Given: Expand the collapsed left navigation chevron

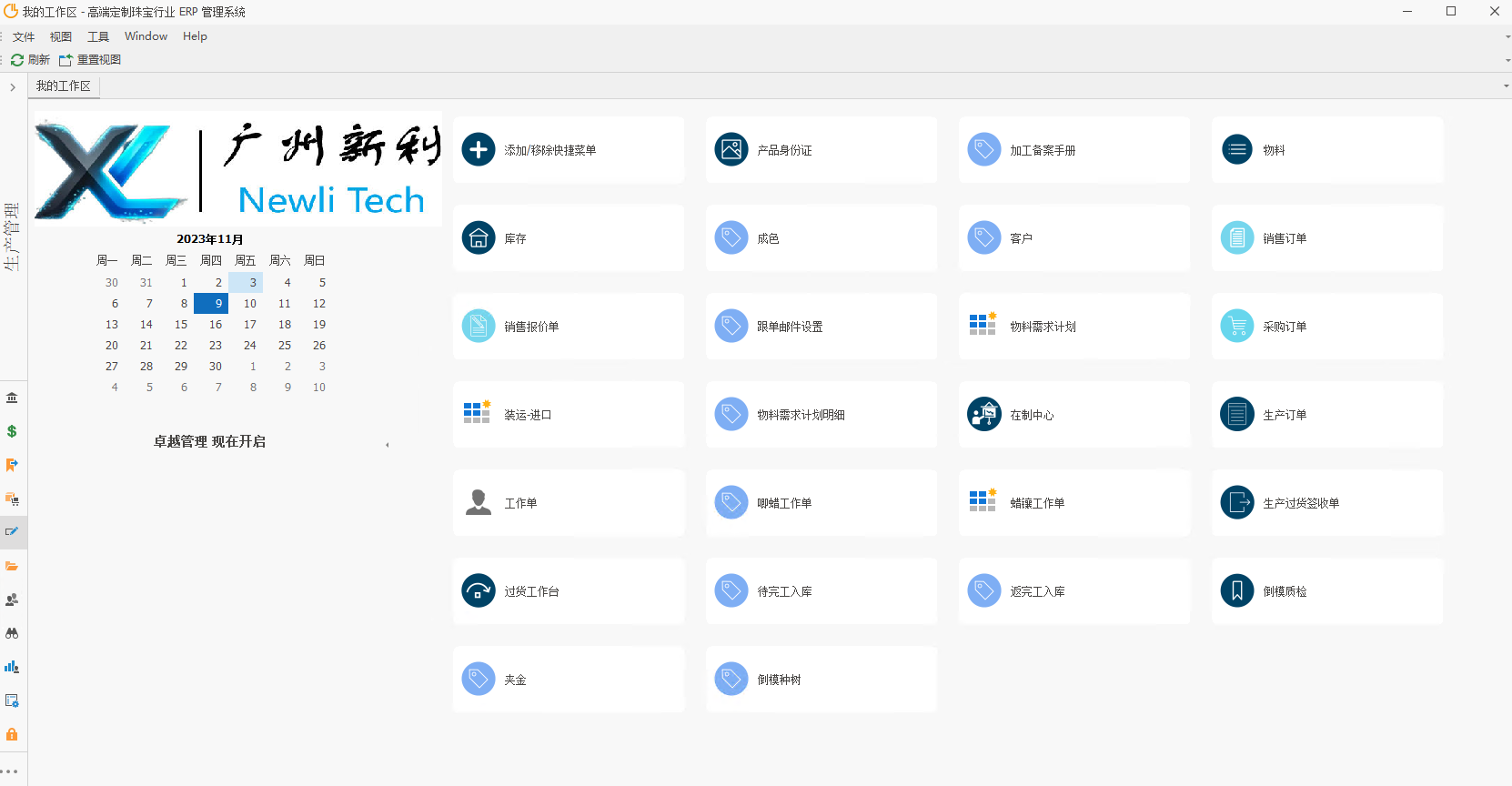Looking at the screenshot, I should [x=13, y=87].
